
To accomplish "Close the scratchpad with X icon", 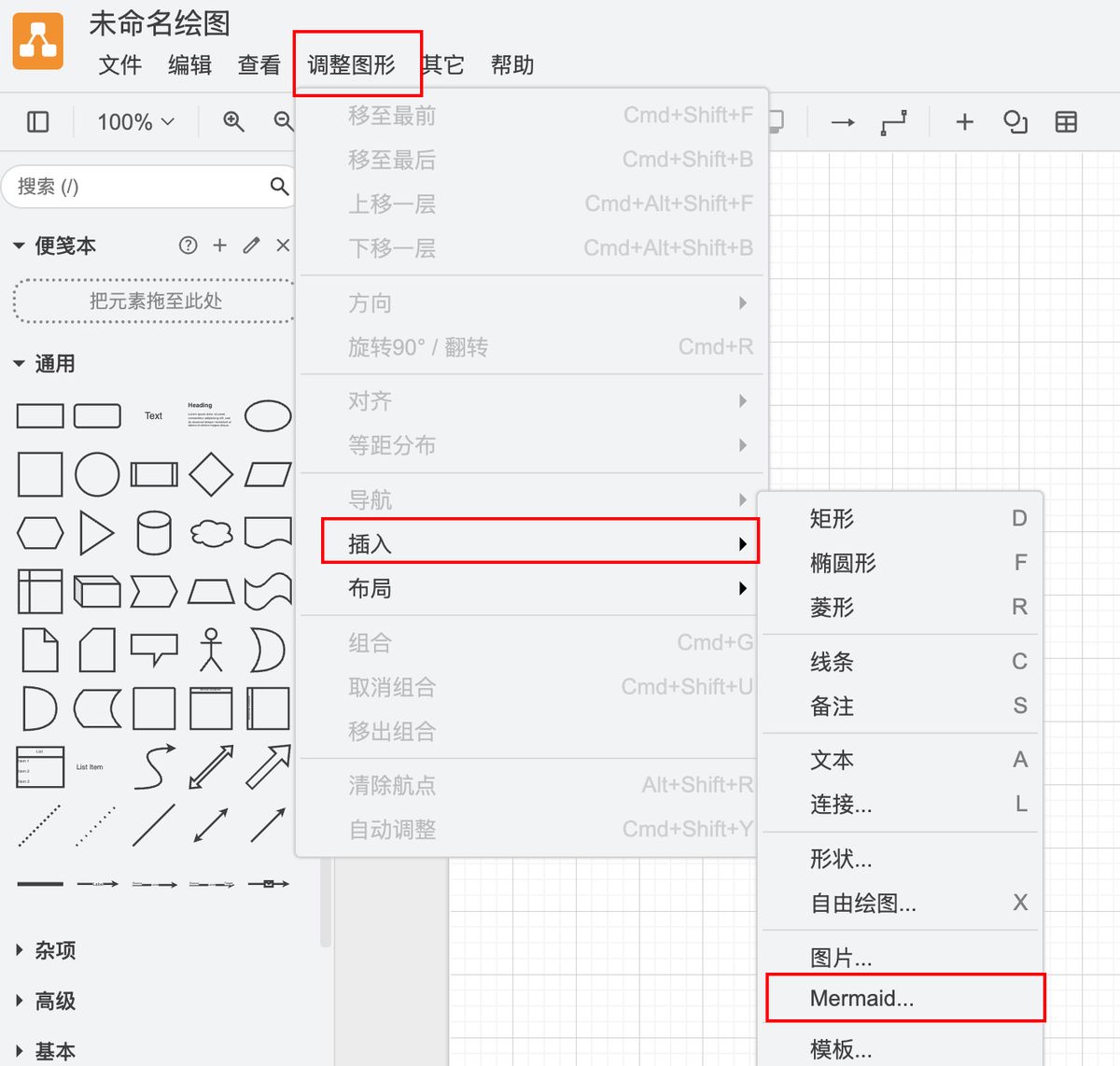I will point(283,245).
